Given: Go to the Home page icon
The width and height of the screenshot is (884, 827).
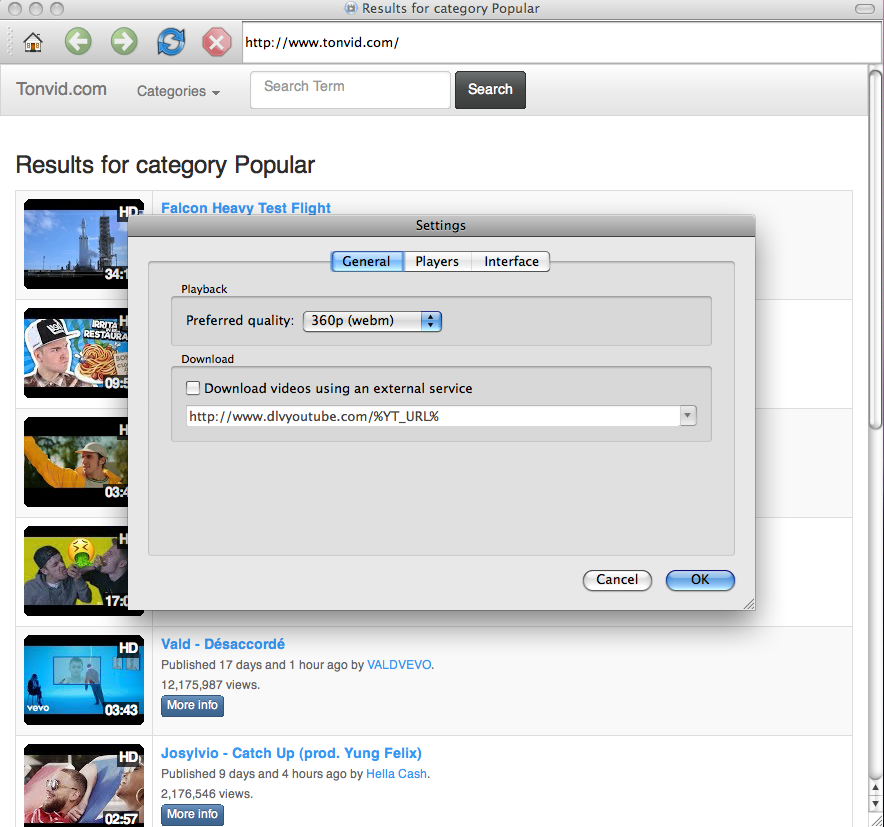Looking at the screenshot, I should (33, 42).
